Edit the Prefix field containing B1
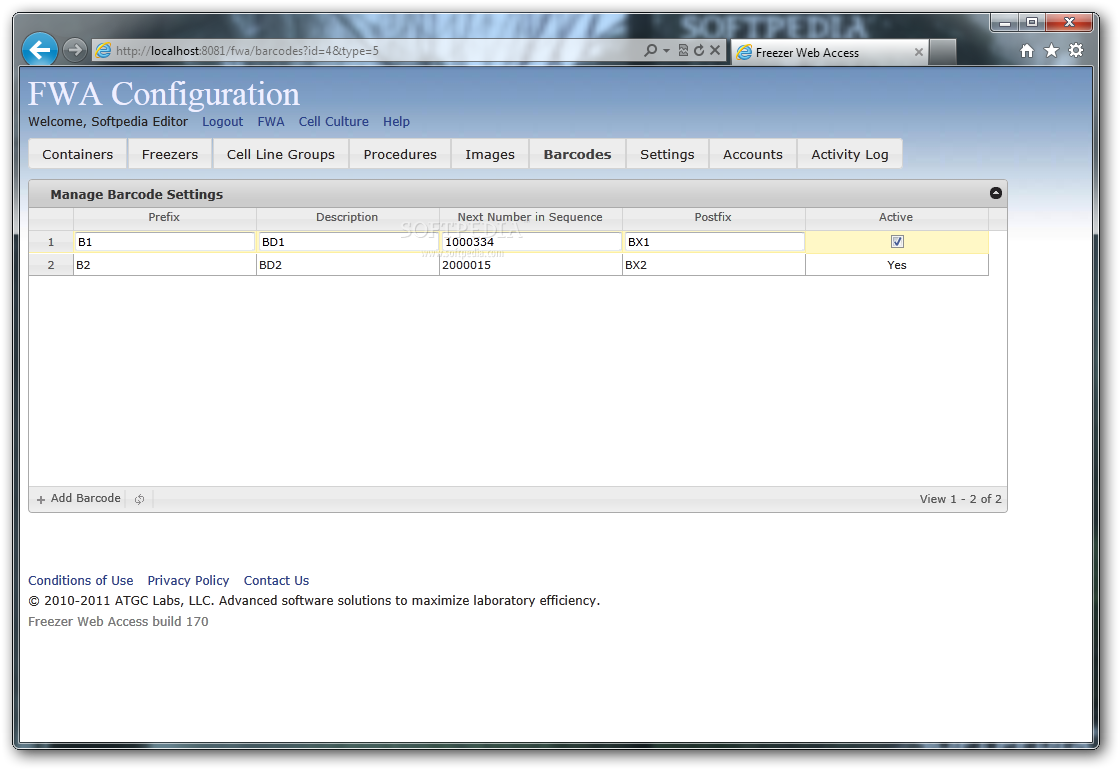1120x770 pixels. (165, 242)
